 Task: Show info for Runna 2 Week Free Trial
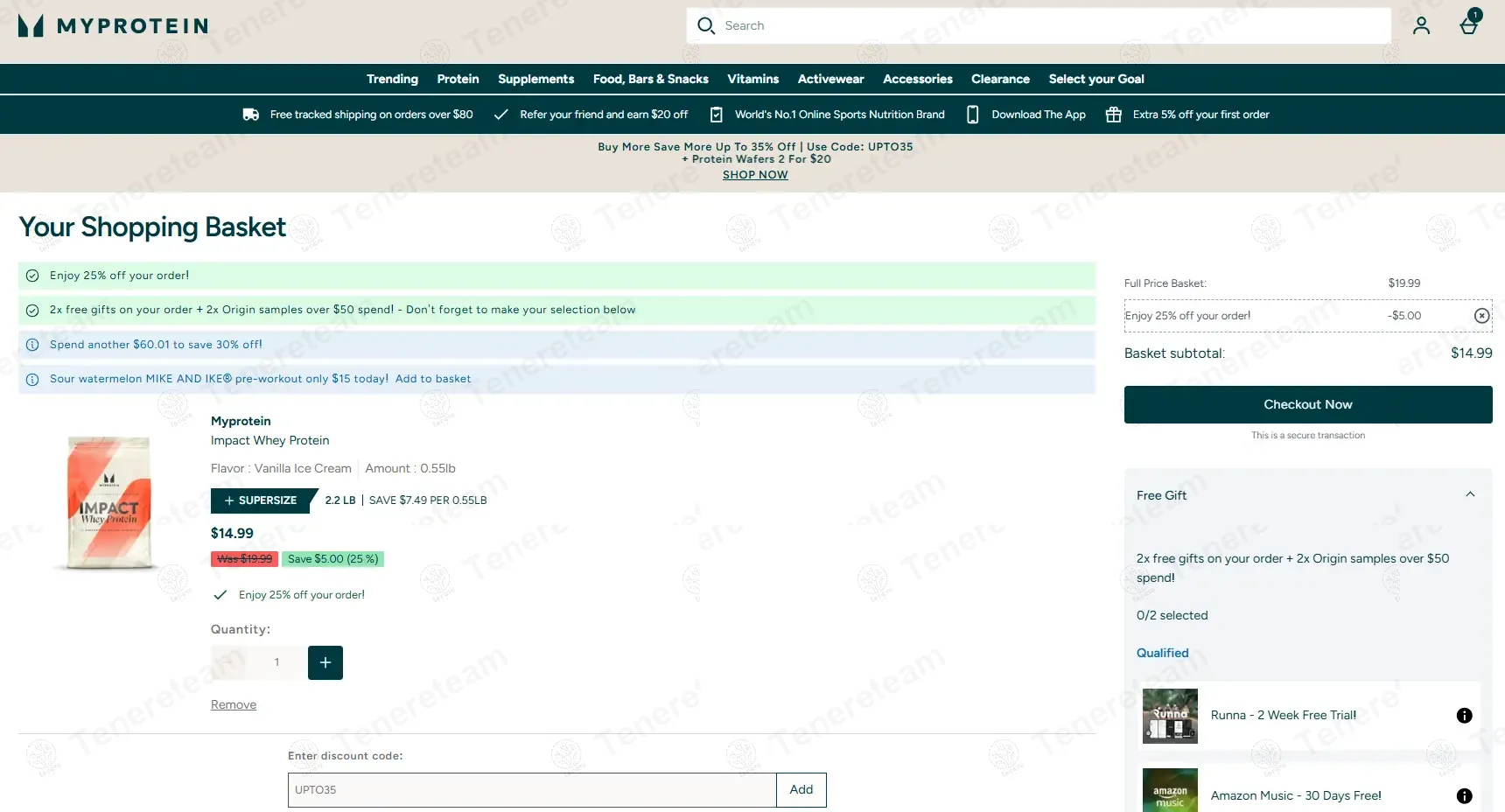tap(1464, 716)
